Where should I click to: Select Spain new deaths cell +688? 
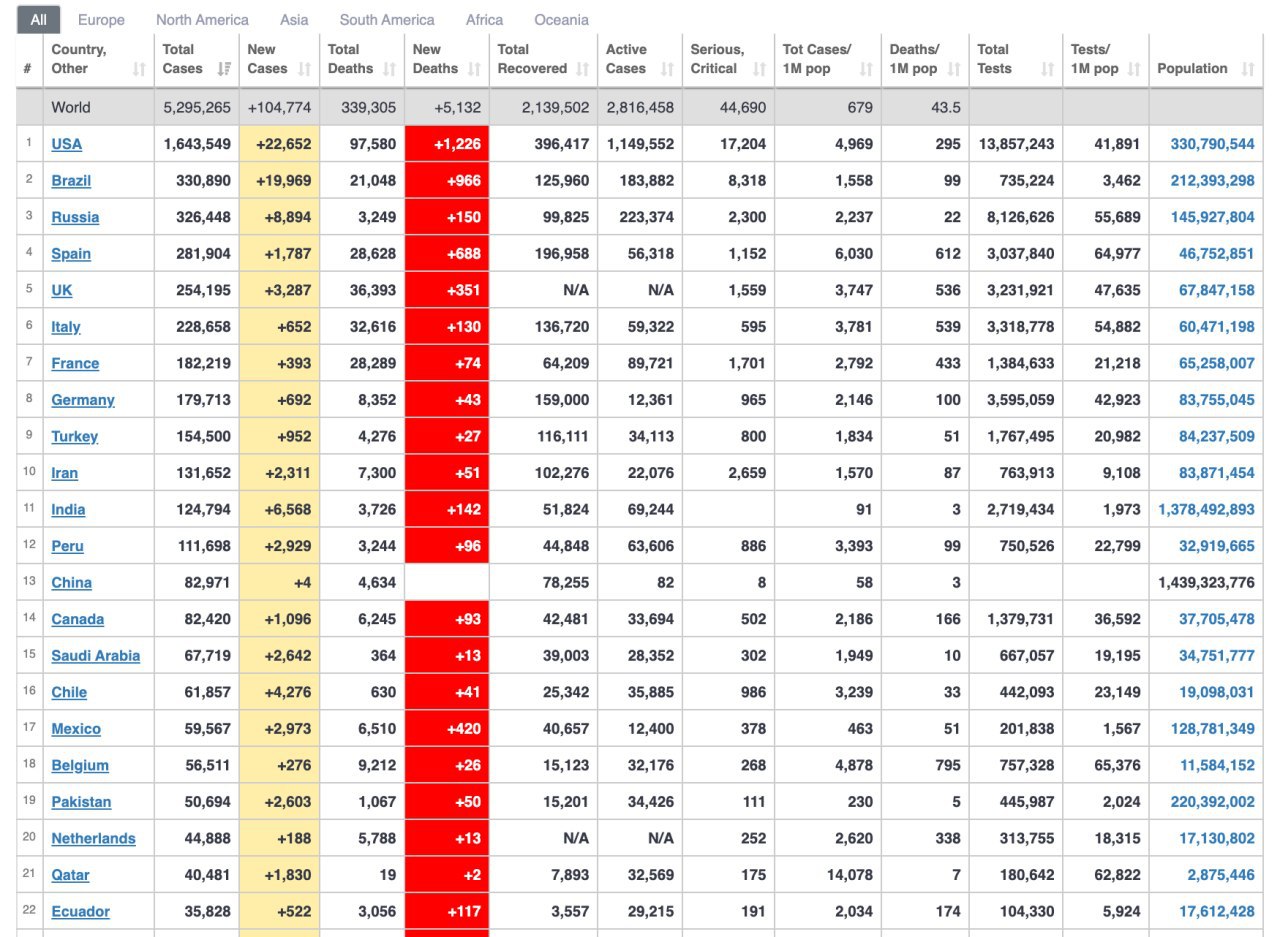click(x=447, y=254)
